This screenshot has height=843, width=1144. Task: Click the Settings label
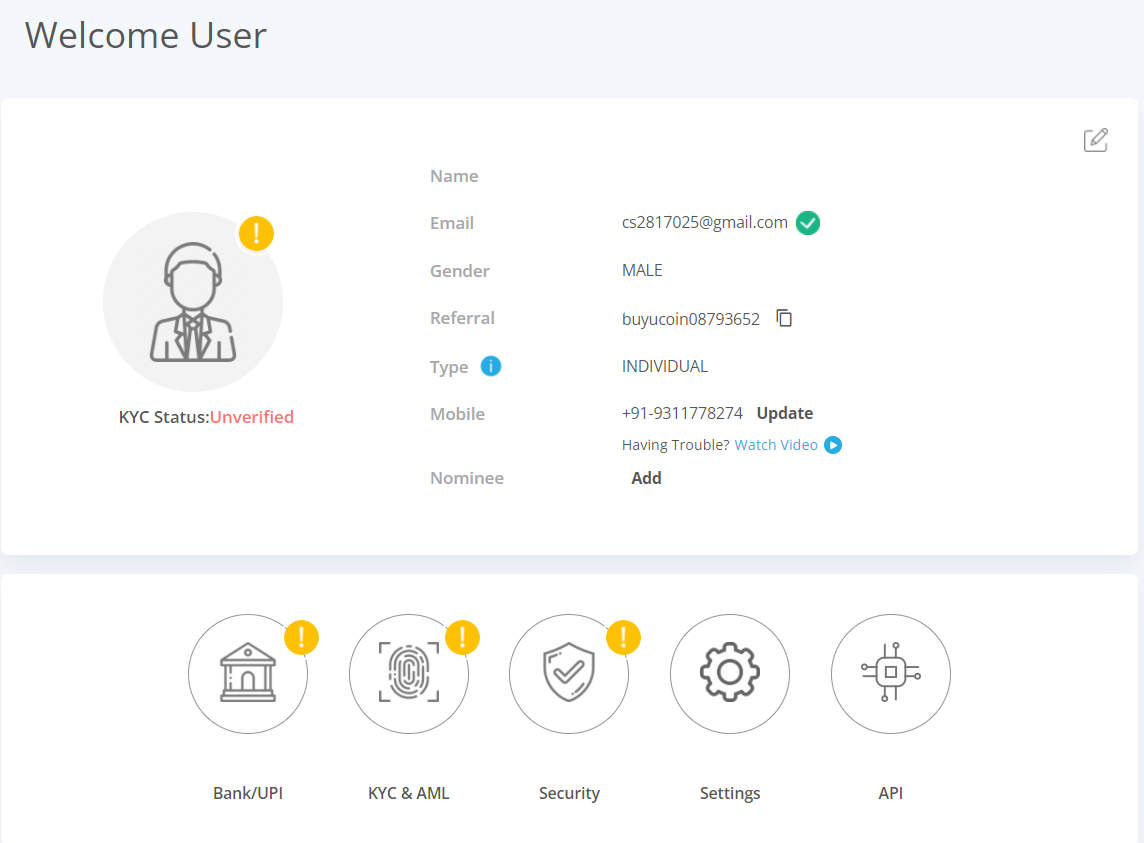click(x=730, y=793)
